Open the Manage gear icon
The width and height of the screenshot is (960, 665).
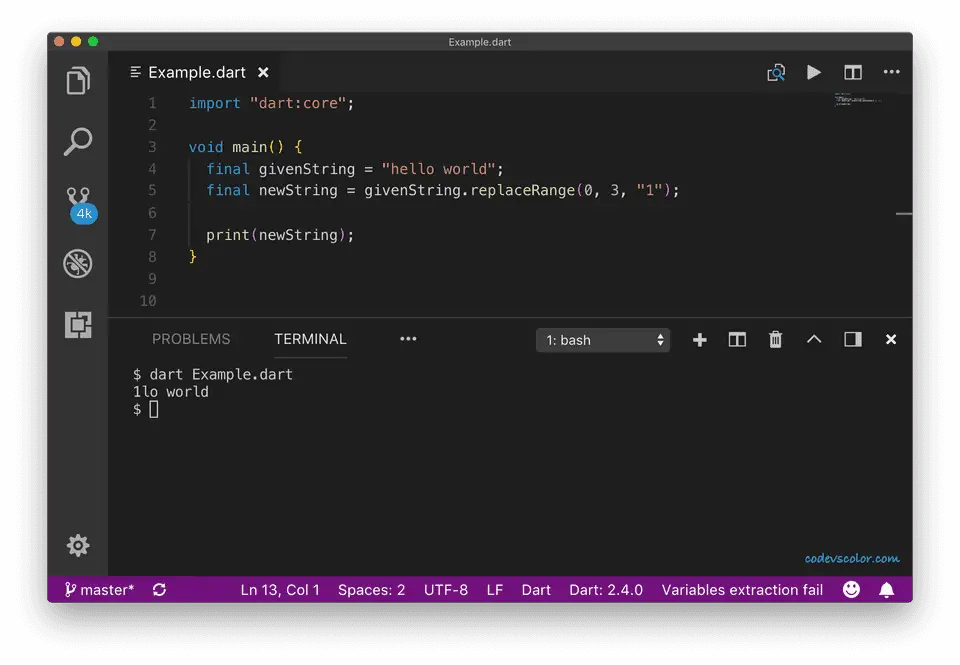[78, 545]
